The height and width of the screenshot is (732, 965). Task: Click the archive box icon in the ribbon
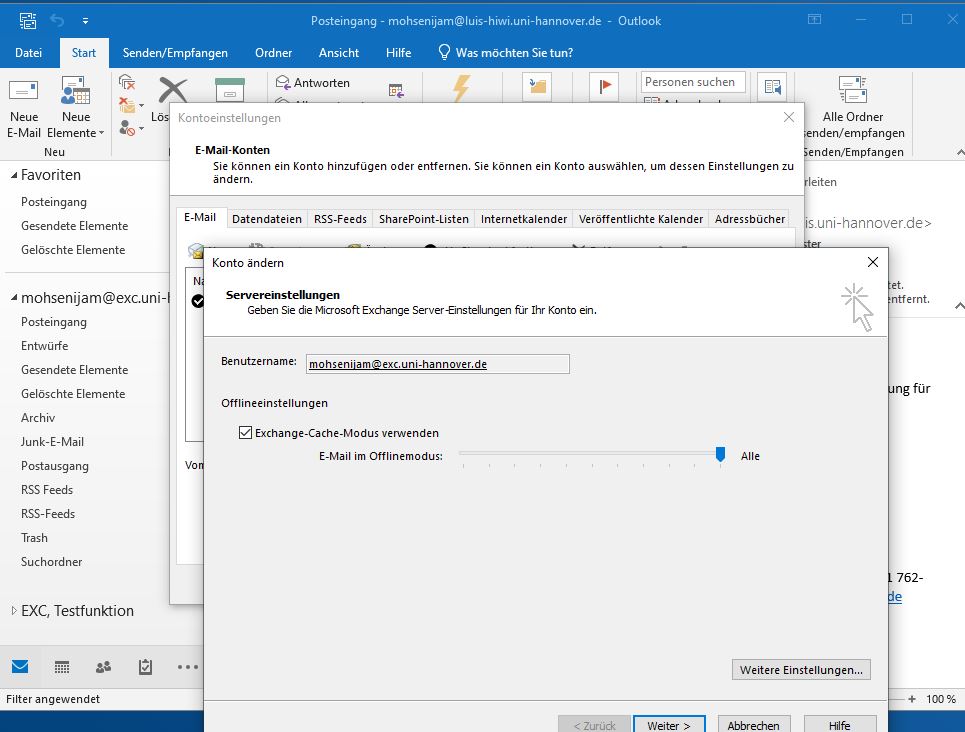pos(230,90)
